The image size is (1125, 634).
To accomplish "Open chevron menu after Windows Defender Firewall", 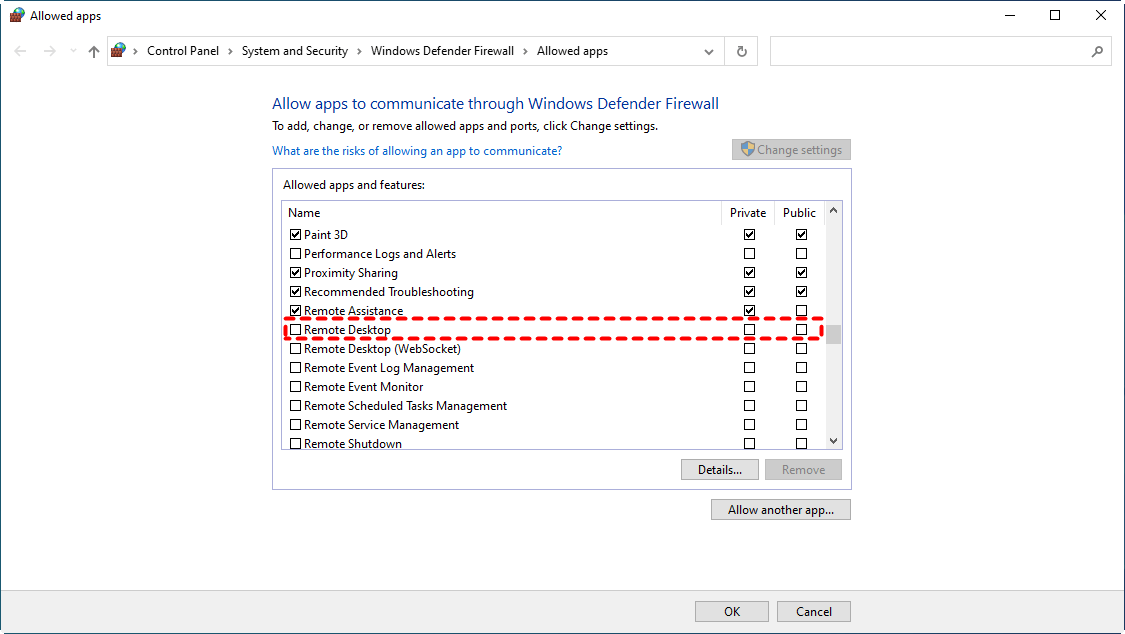I will coord(525,51).
